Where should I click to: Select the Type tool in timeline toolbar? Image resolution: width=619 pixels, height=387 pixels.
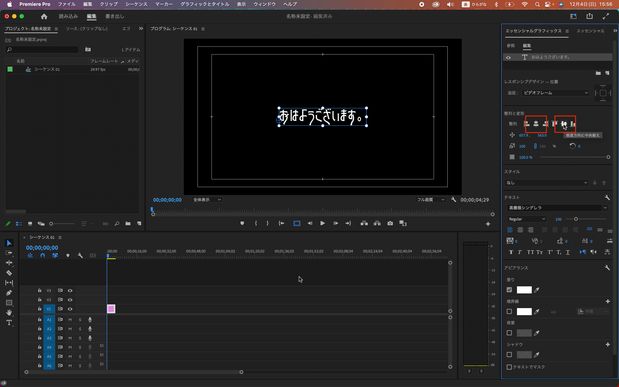[x=9, y=323]
